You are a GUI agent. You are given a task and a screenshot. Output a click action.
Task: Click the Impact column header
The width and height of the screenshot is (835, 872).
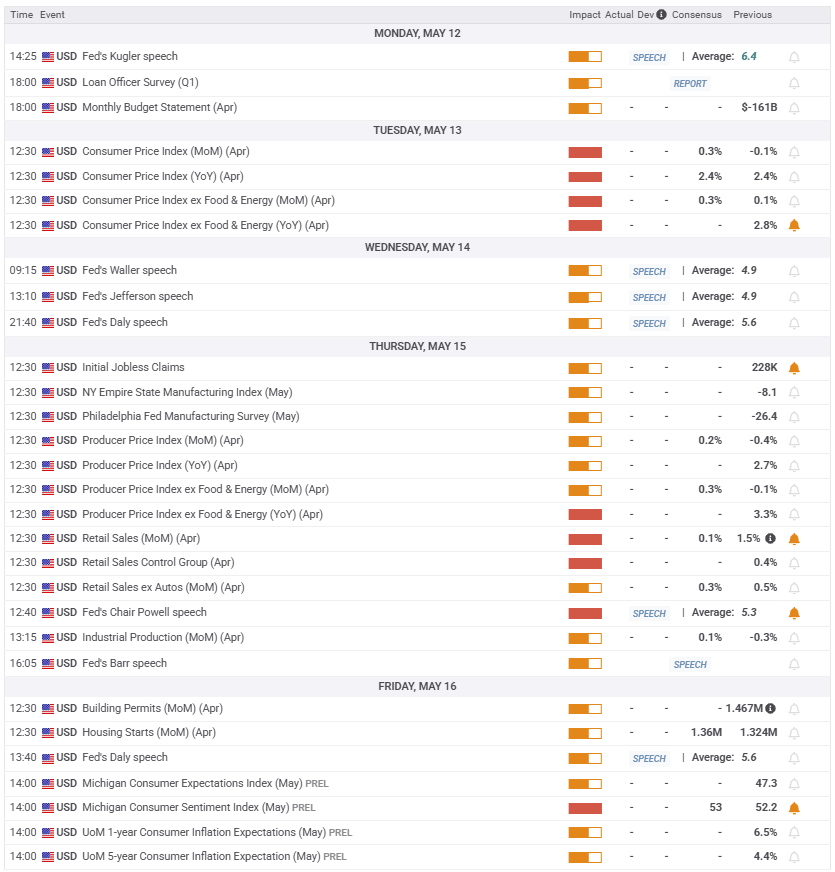[x=585, y=14]
